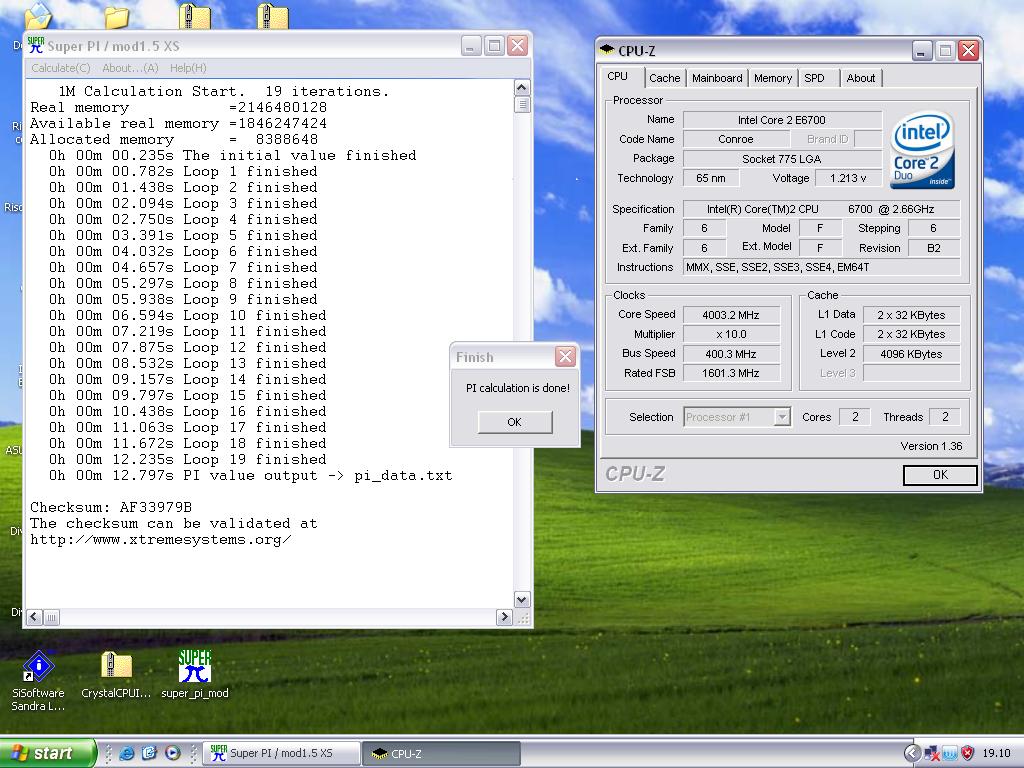Show hidden tray icons arrow
This screenshot has width=1024, height=768.
pyautogui.click(x=912, y=754)
